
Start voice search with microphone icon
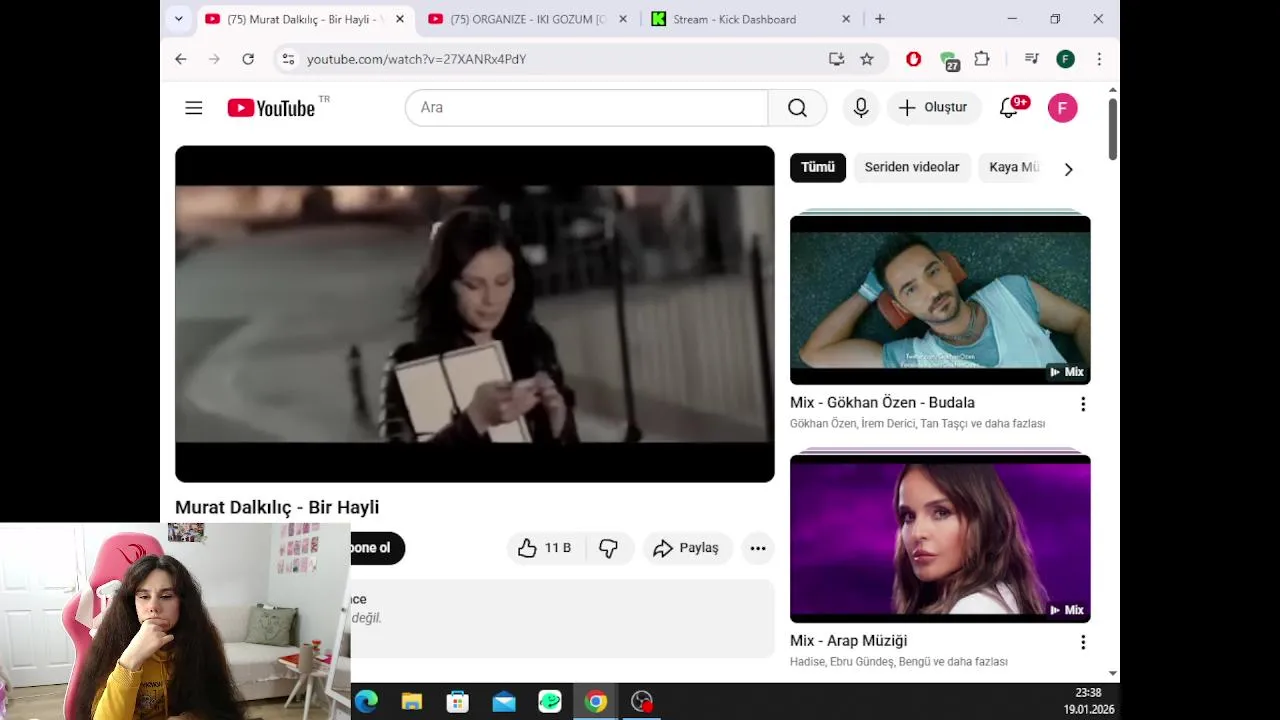[861, 108]
